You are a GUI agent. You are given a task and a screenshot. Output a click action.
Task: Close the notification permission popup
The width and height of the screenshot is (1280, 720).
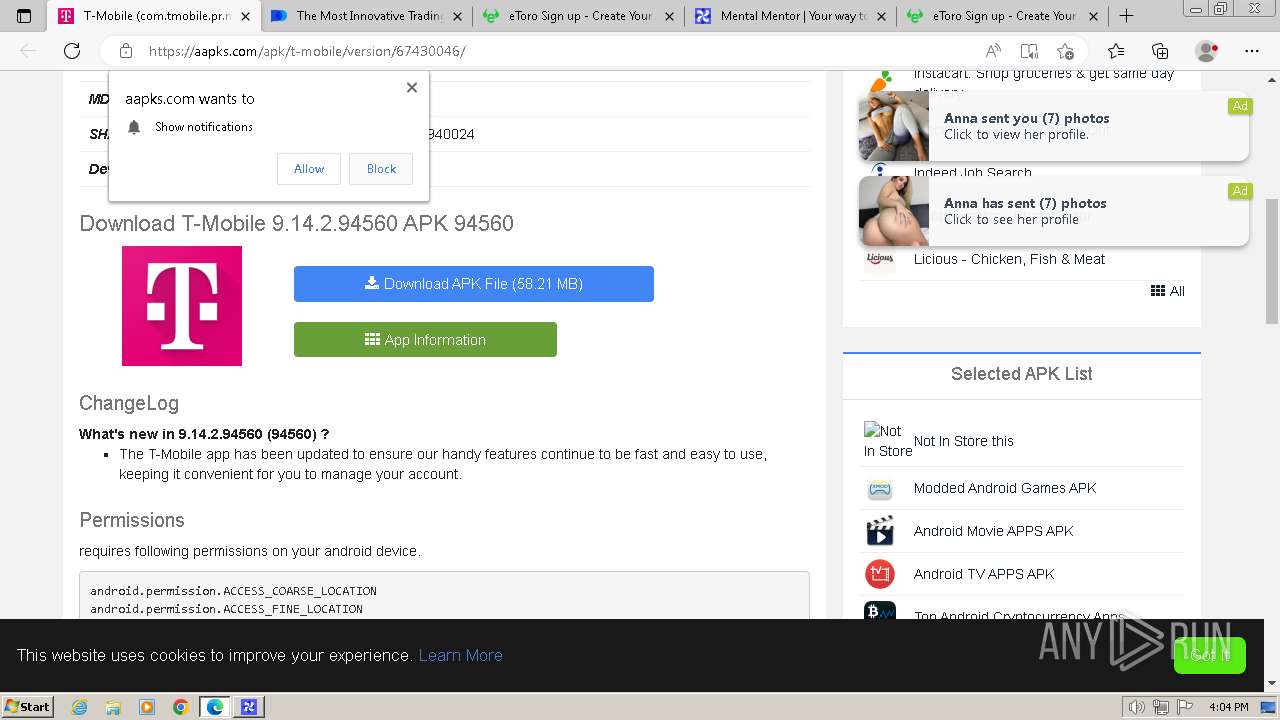[x=412, y=88]
